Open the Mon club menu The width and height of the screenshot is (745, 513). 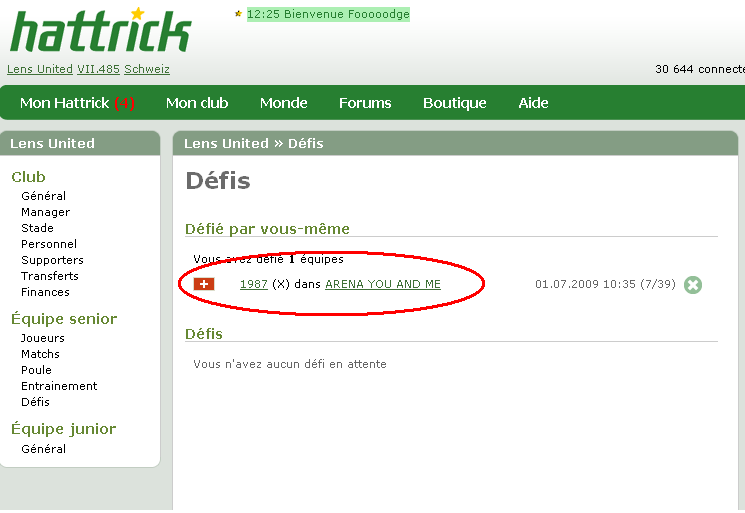coord(197,103)
